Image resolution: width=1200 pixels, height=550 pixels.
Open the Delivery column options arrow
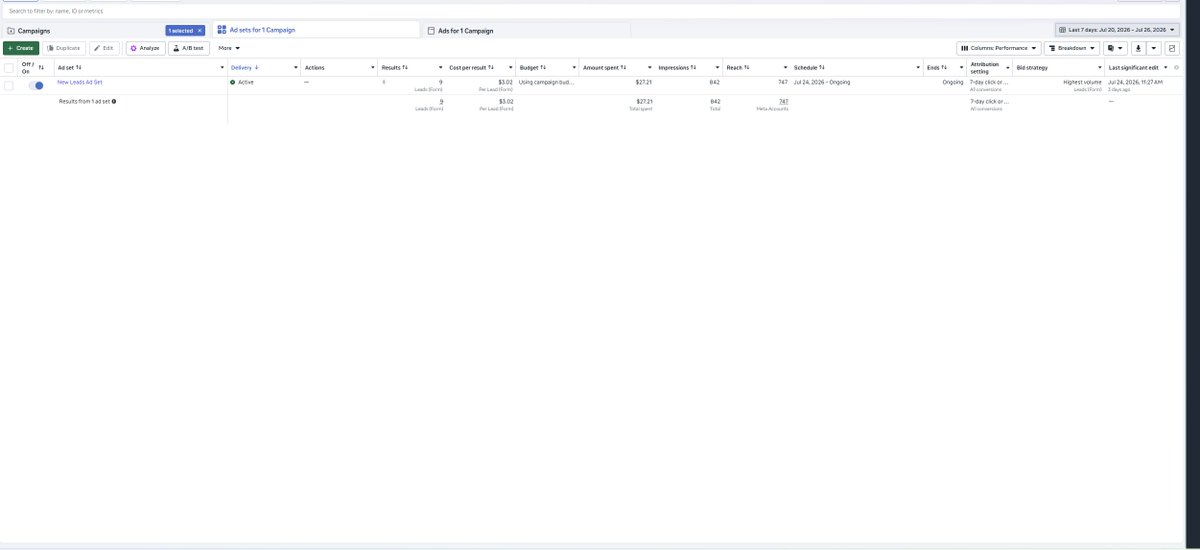pyautogui.click(x=296, y=67)
